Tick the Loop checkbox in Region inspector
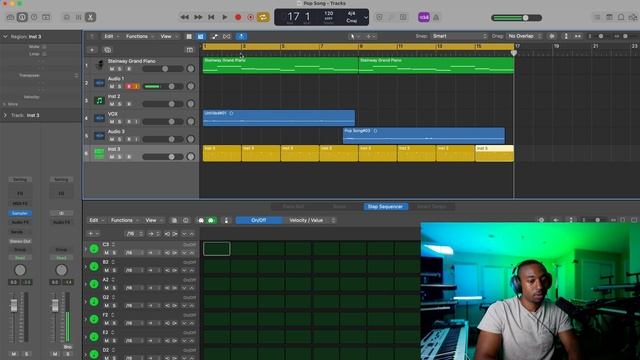Viewport: 640px width, 360px height. click(x=44, y=54)
